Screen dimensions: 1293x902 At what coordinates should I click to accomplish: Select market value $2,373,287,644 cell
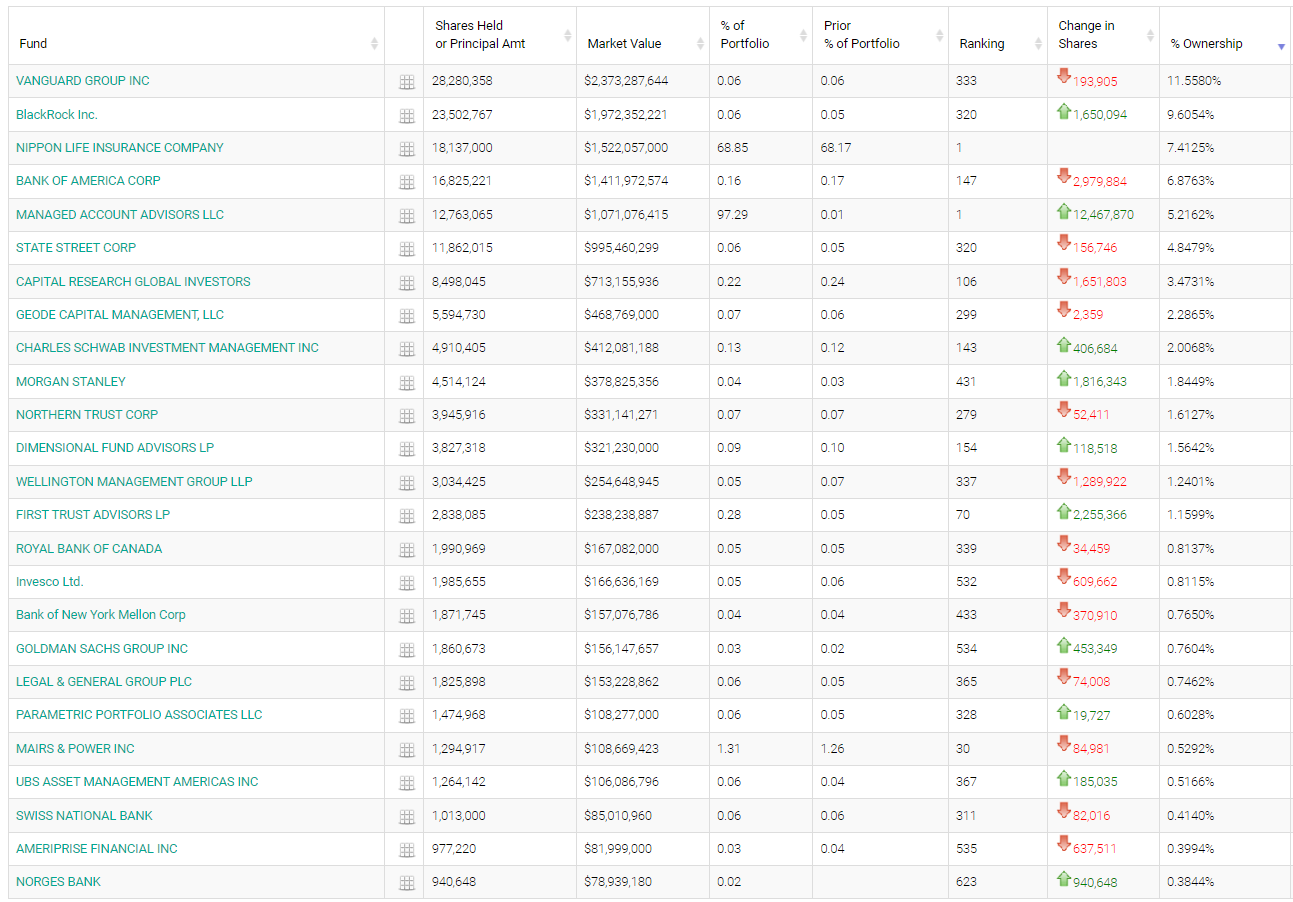643,81
